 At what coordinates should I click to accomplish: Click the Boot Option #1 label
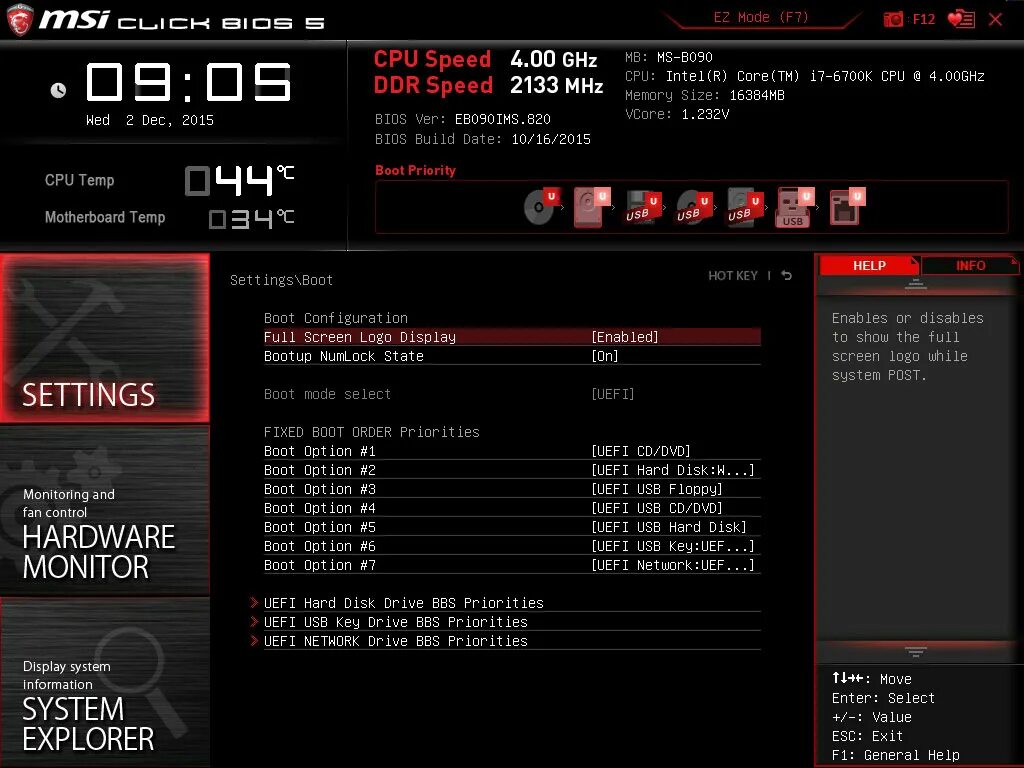319,451
